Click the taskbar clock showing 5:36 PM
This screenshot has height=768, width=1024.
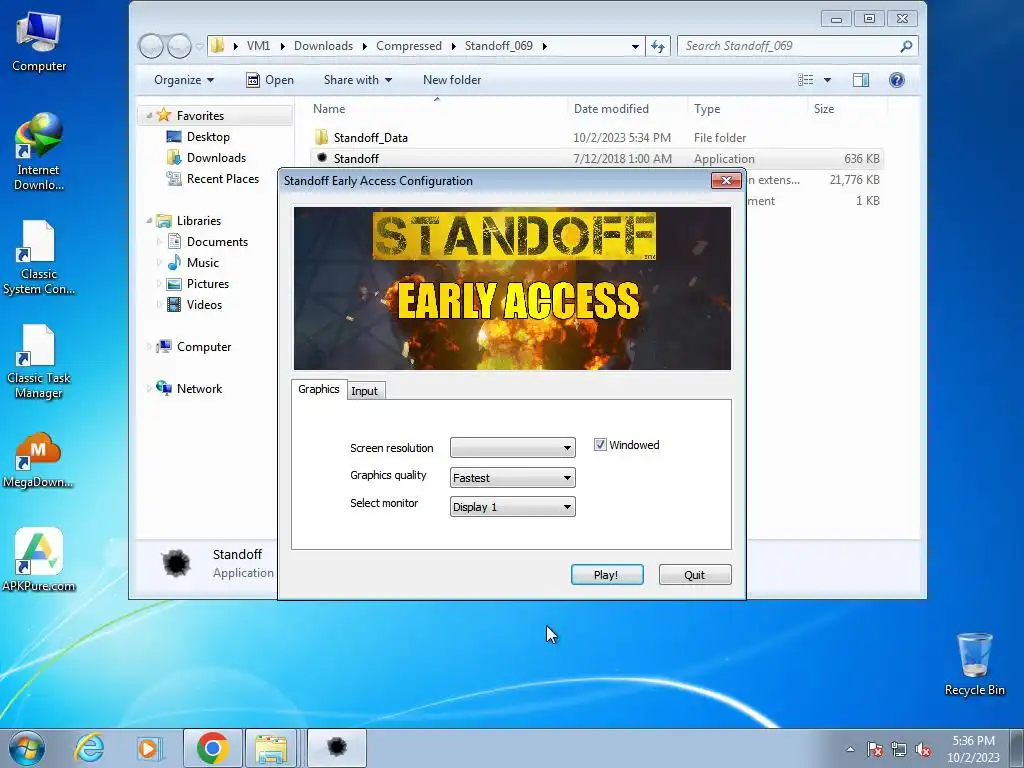point(973,749)
